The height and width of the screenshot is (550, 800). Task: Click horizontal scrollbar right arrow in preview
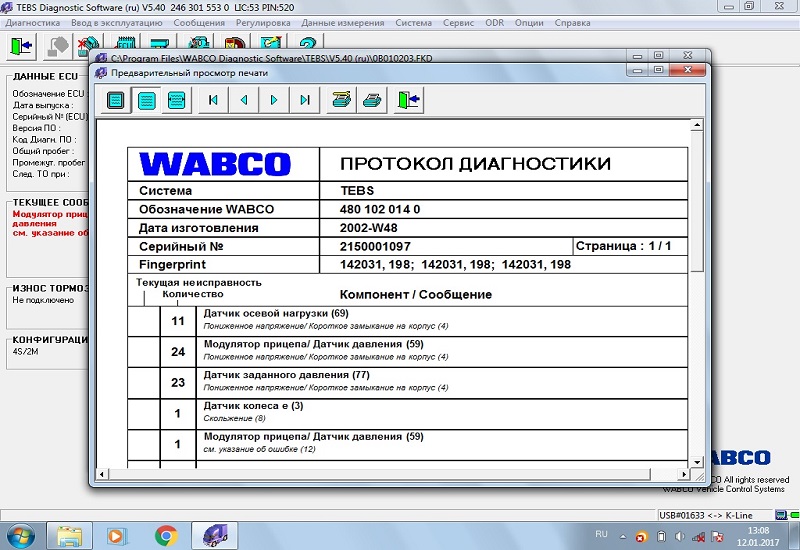click(x=684, y=474)
